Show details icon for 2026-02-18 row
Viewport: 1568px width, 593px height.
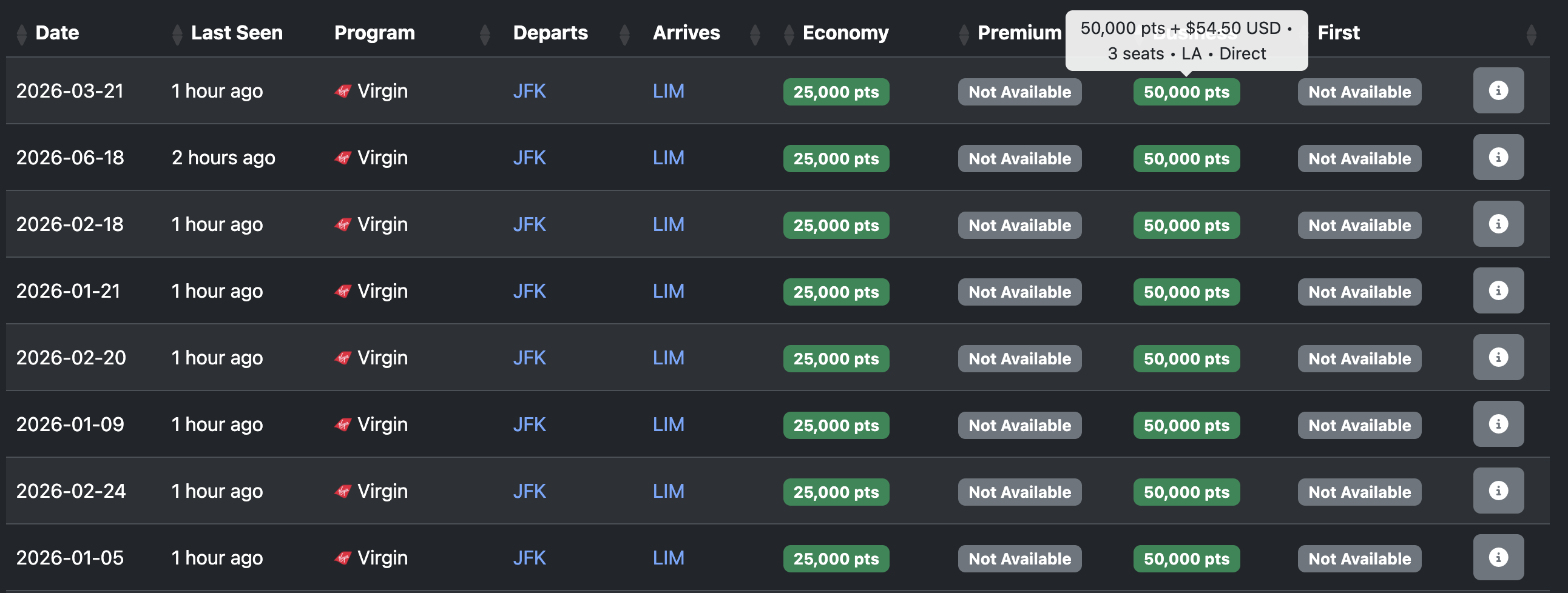pyautogui.click(x=1498, y=224)
